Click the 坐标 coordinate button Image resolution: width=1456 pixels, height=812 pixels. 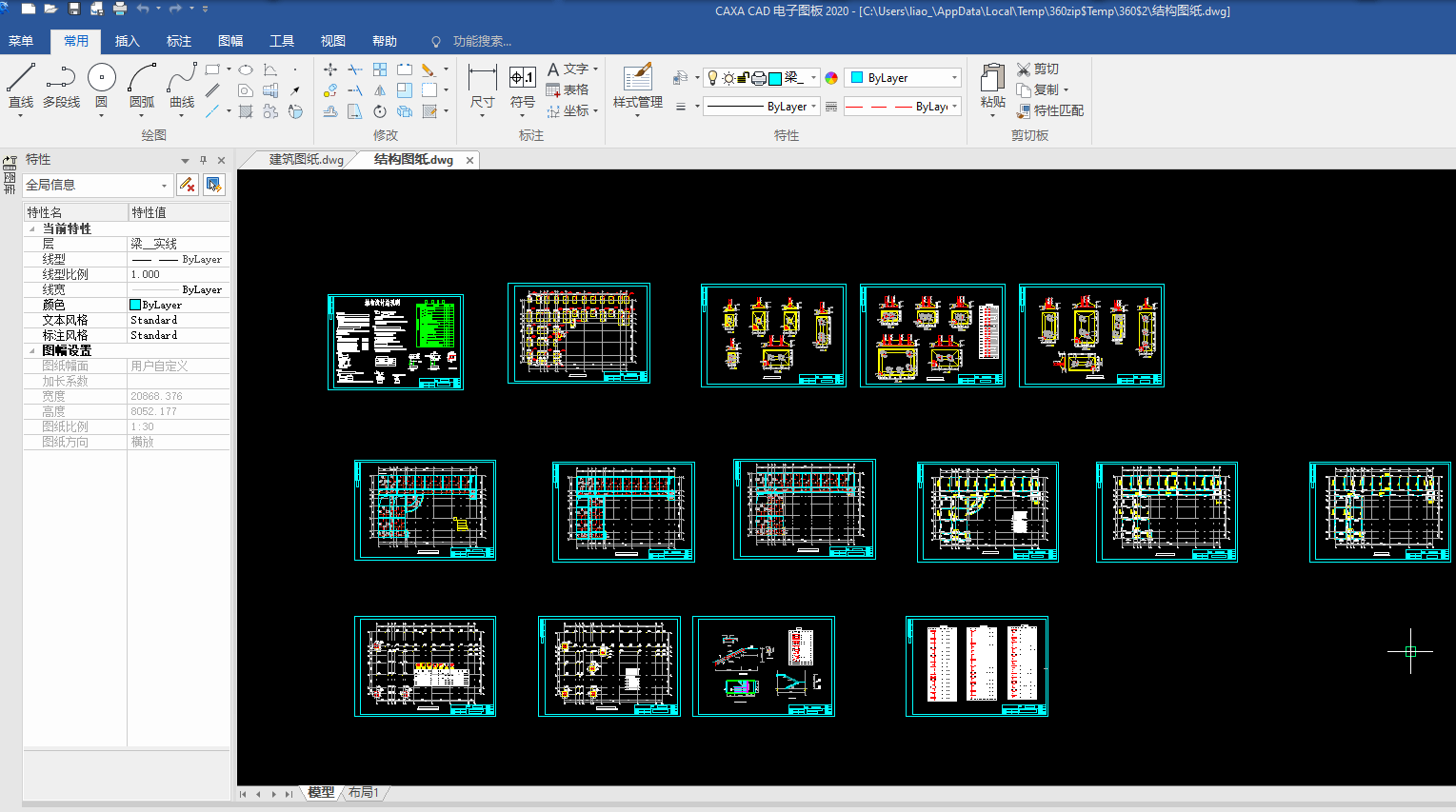[x=569, y=111]
